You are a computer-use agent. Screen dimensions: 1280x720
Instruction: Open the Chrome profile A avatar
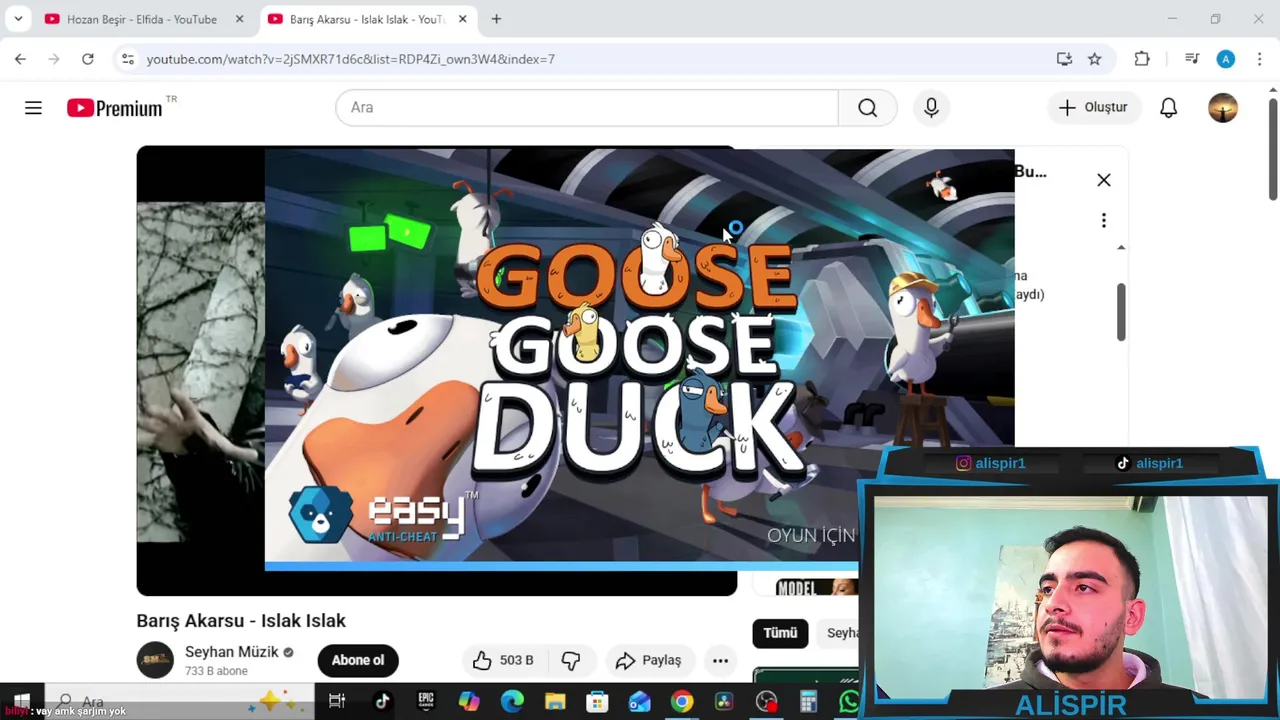click(x=1226, y=59)
